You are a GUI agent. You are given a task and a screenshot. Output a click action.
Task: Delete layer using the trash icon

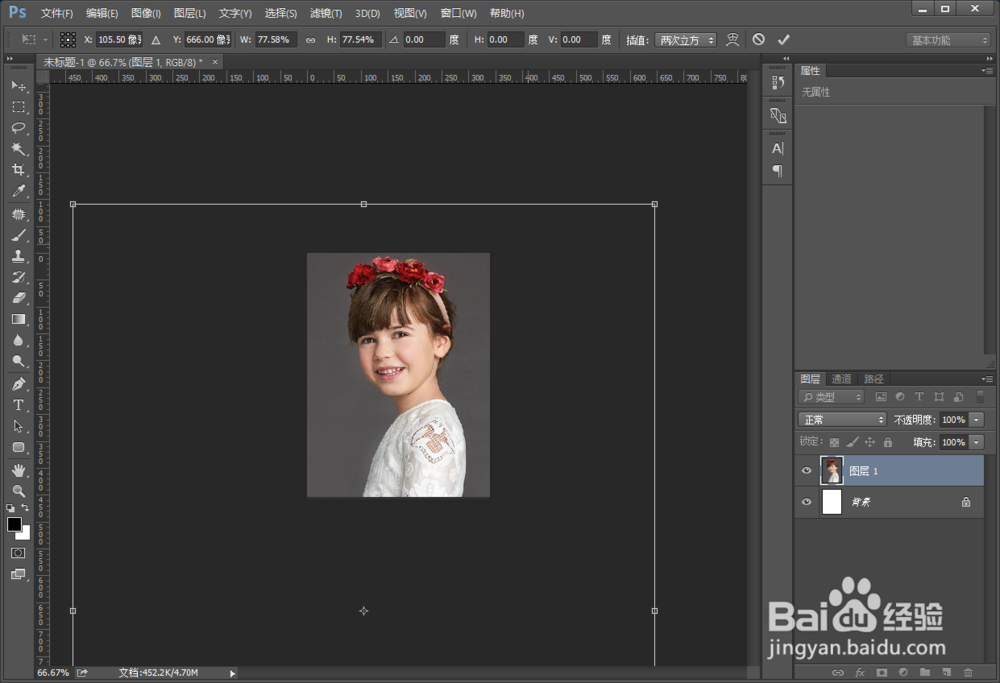968,673
